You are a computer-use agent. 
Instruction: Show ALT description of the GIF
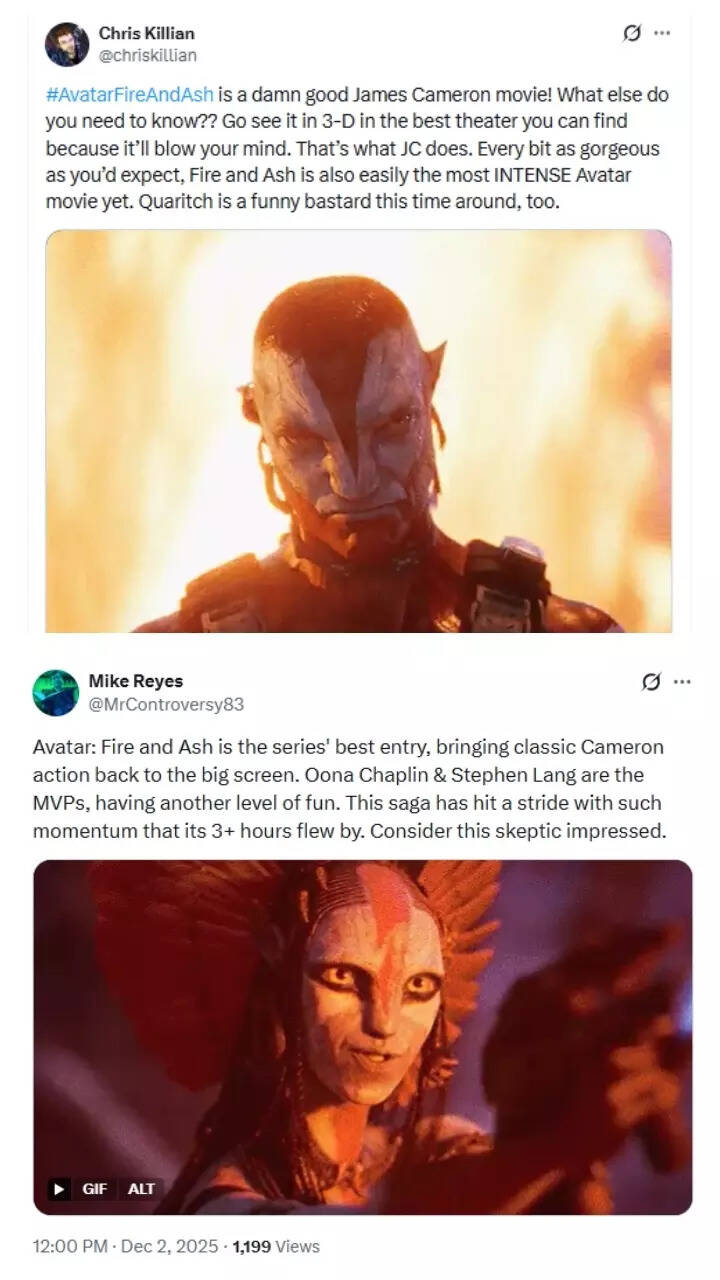coord(142,1189)
